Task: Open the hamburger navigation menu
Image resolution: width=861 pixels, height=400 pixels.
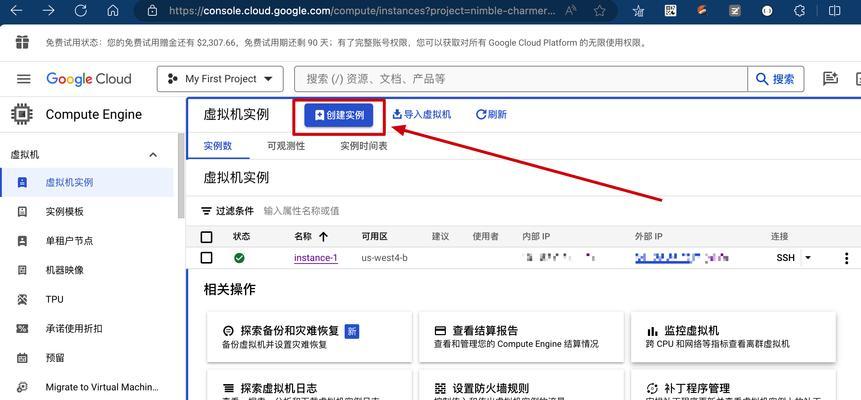Action: (24, 79)
